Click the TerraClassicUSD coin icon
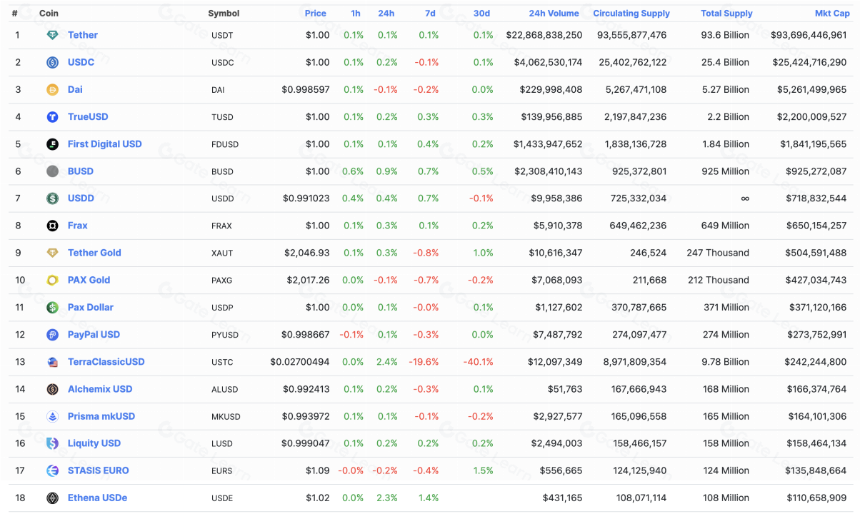 [x=52, y=362]
